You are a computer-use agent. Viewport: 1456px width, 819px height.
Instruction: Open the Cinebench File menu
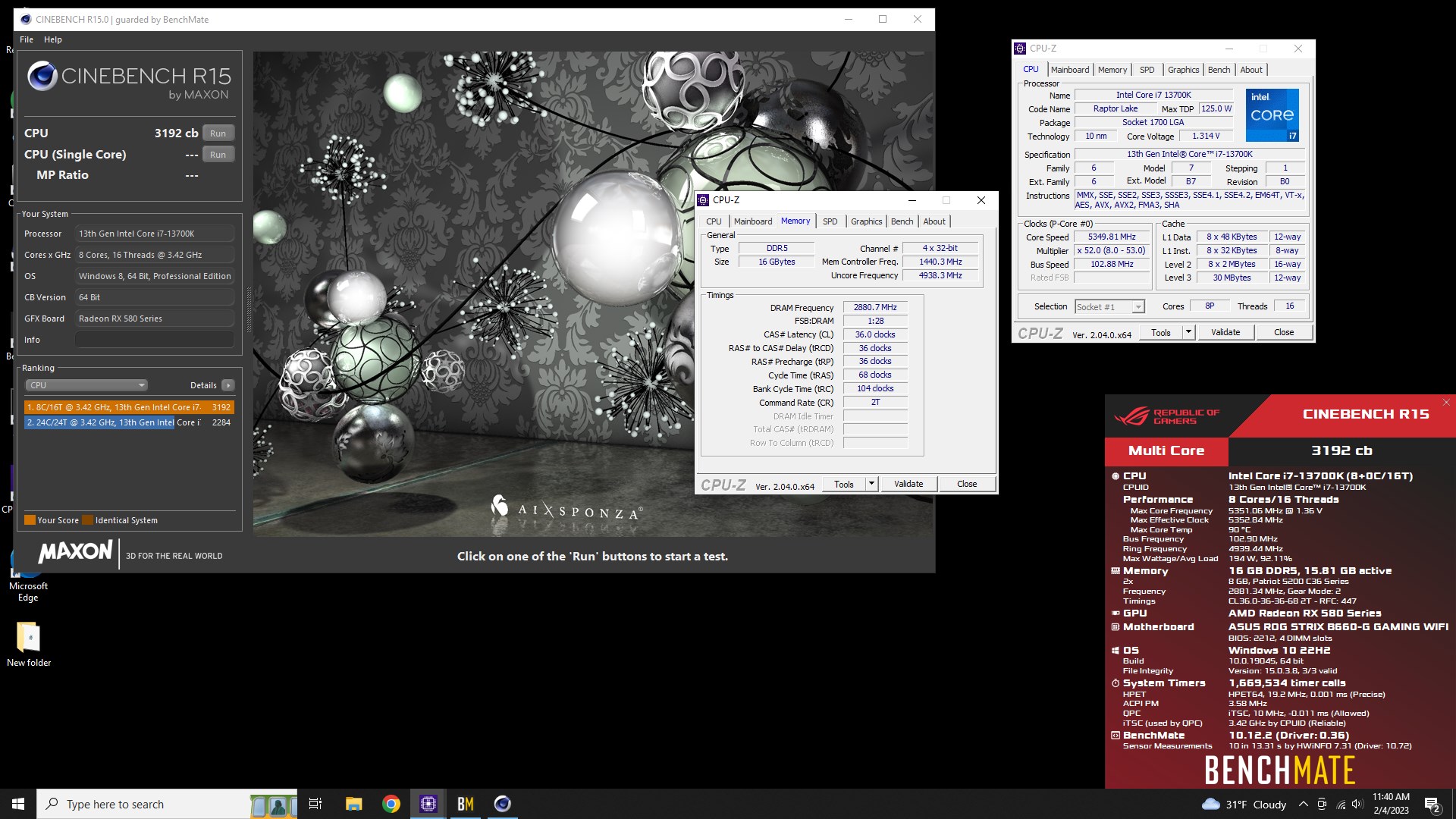coord(27,39)
